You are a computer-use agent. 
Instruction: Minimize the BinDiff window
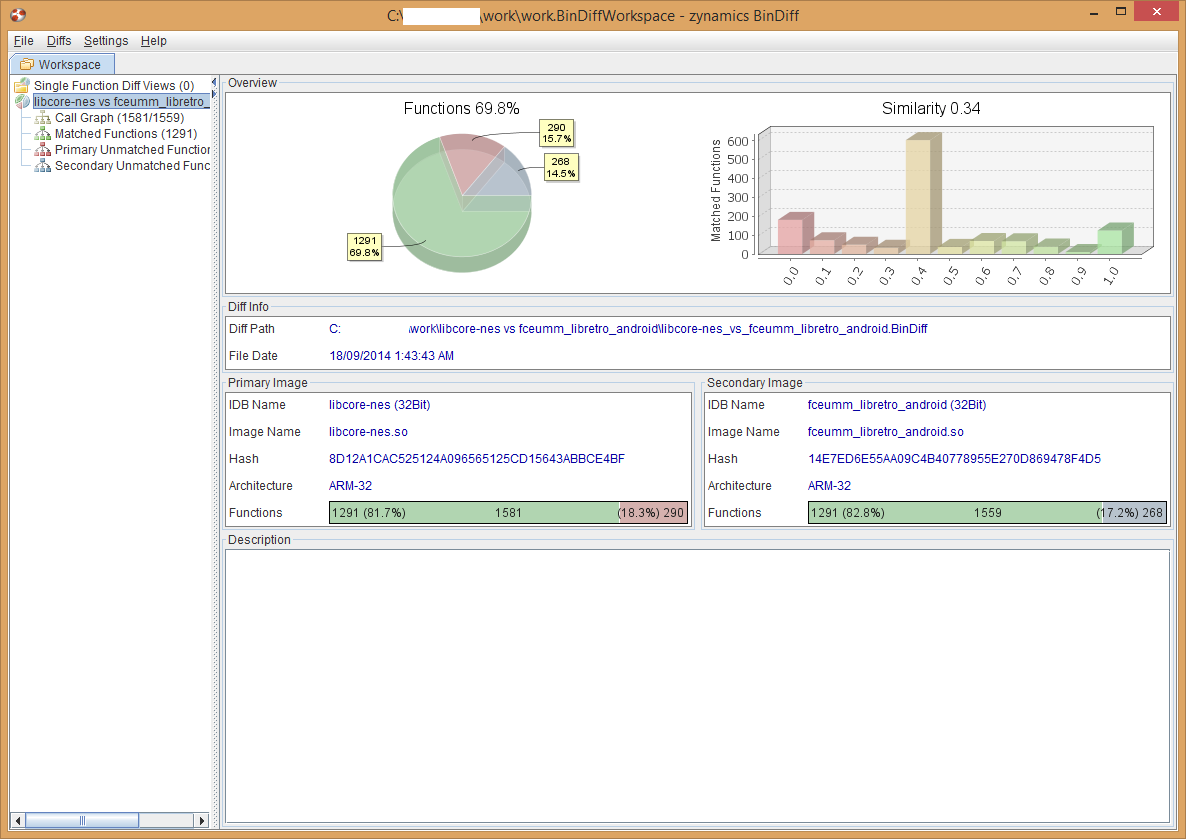coord(1094,13)
